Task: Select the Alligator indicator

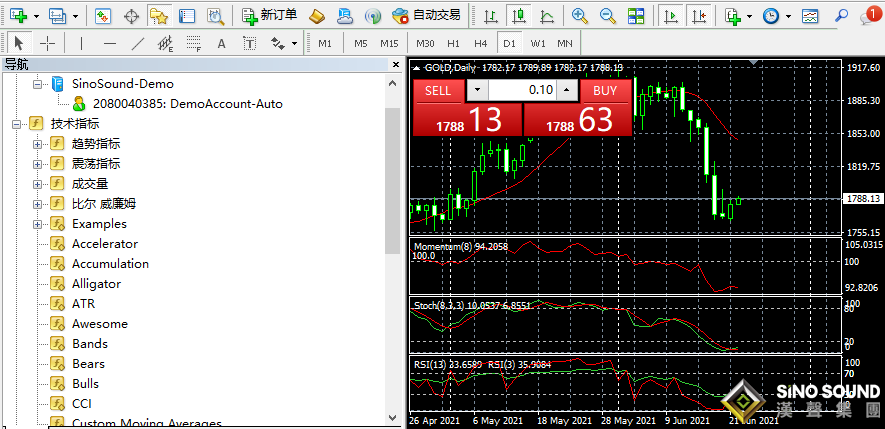Action: tap(96, 284)
